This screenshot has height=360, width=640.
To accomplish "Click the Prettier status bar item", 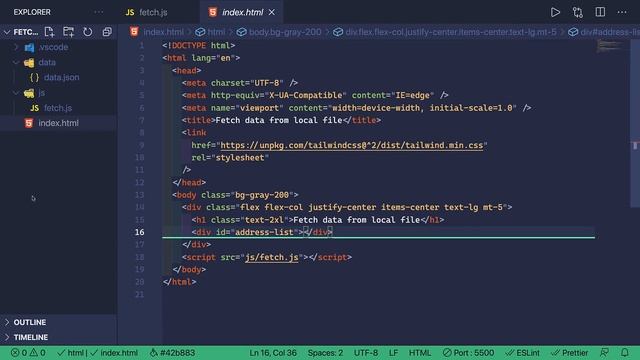I will tap(569, 353).
